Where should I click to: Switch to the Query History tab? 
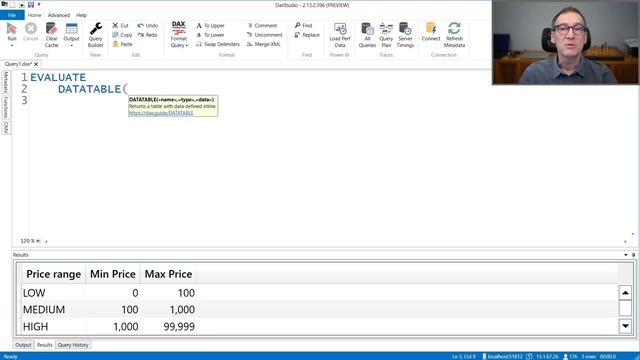(73, 345)
